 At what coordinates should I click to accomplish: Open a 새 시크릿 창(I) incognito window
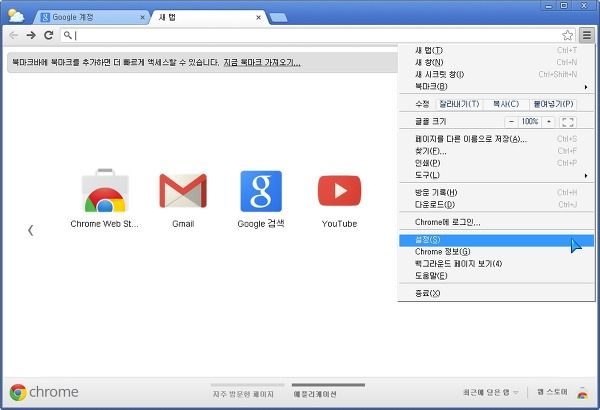(x=496, y=74)
